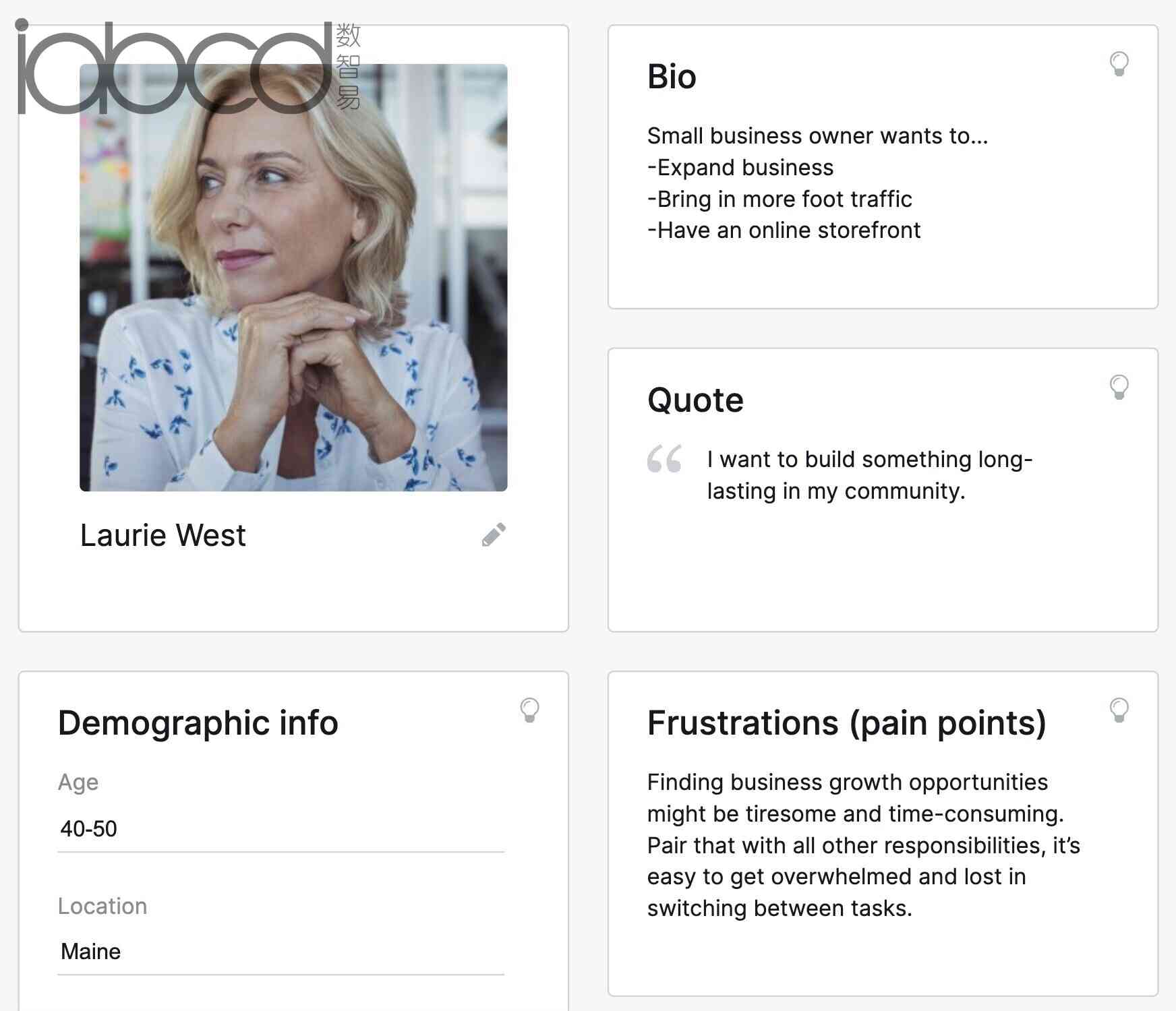The image size is (1176, 1011).
Task: Click the Laurie West name text
Action: point(163,535)
